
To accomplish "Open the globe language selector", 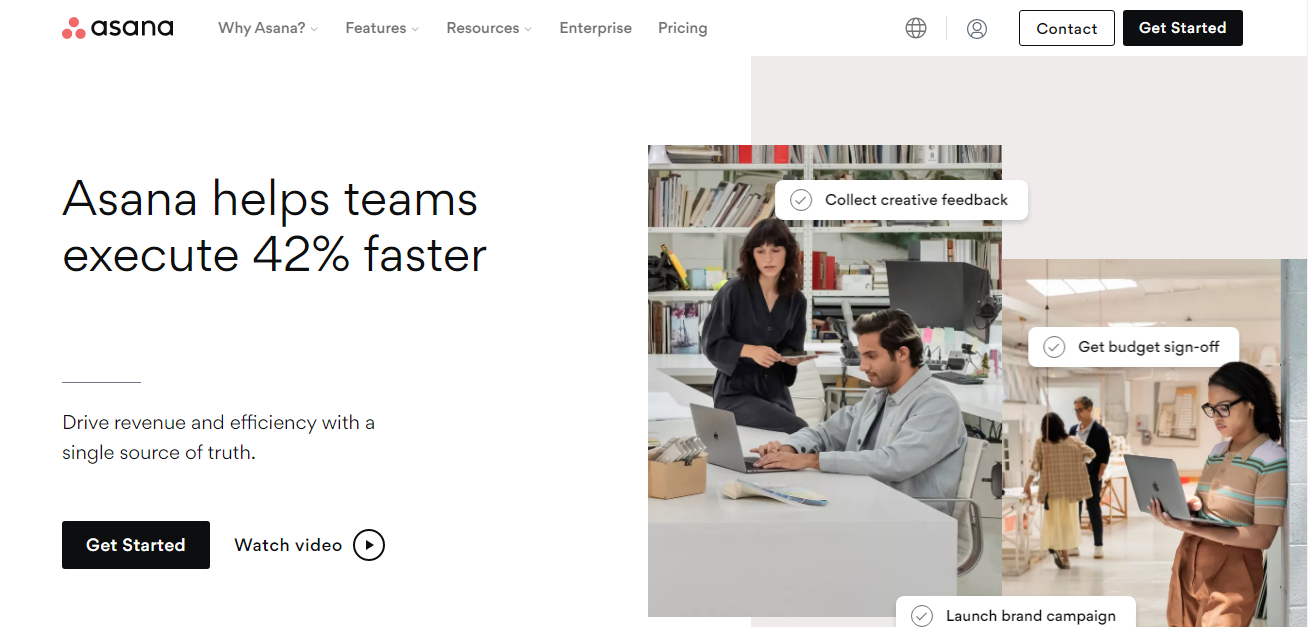I will (915, 28).
